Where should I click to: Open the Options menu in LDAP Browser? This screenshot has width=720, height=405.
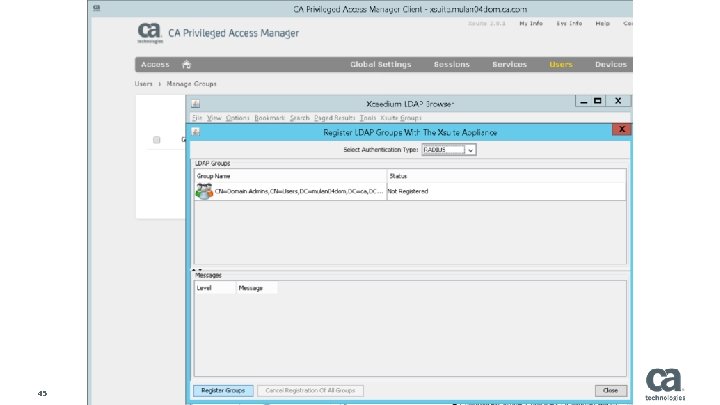click(x=237, y=118)
